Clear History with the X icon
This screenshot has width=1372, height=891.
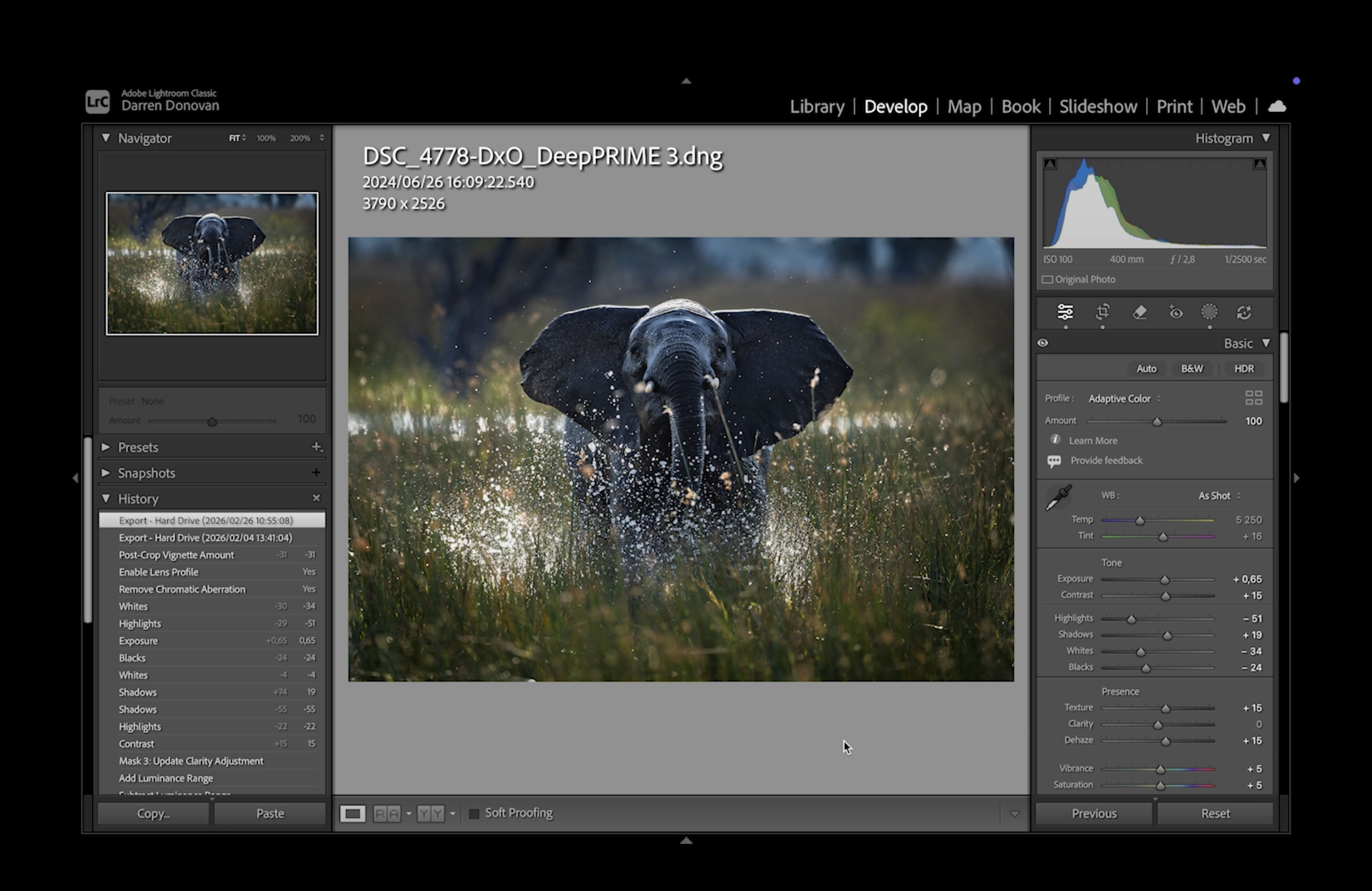coord(316,498)
